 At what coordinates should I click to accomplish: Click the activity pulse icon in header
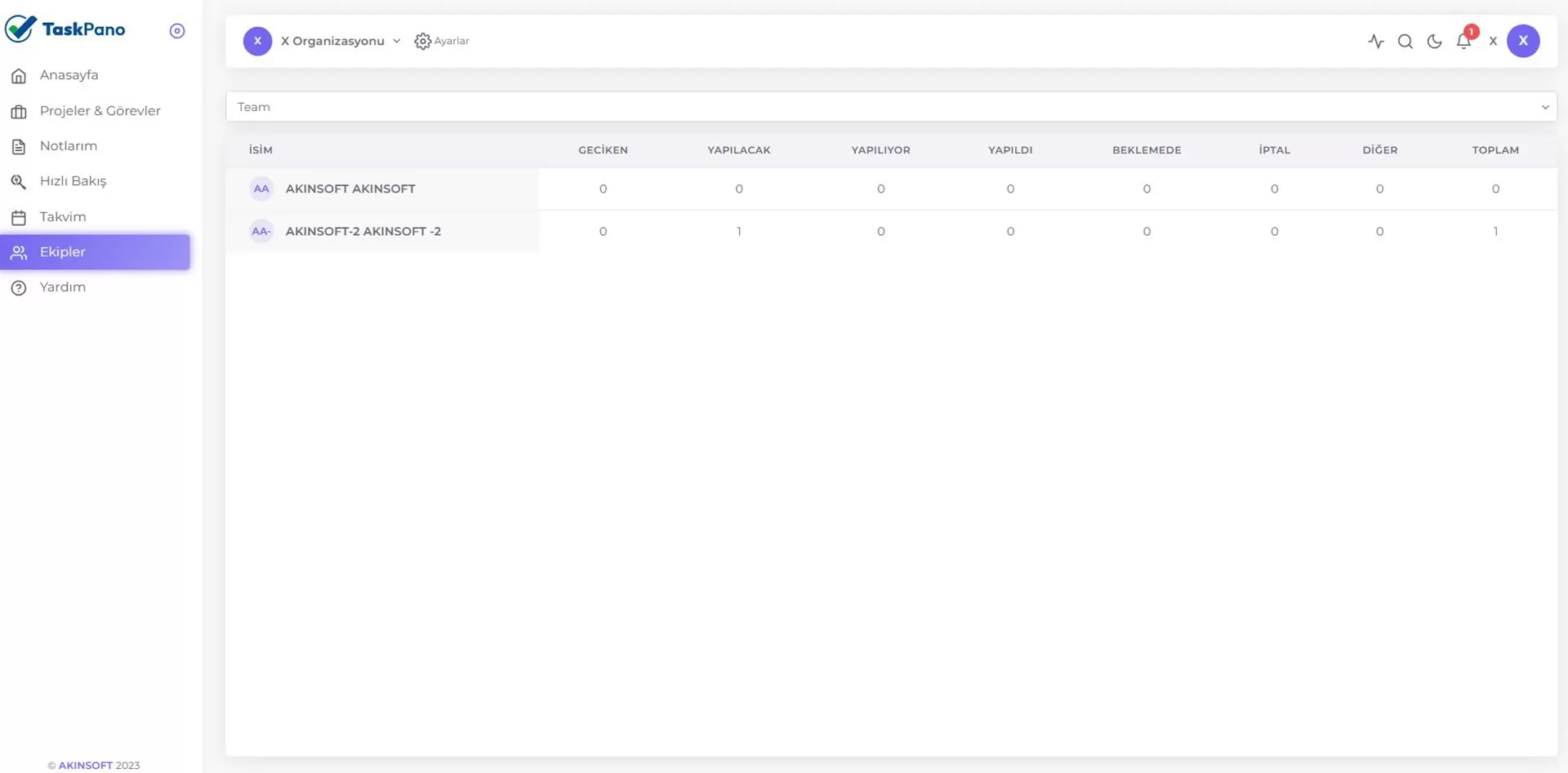point(1375,41)
